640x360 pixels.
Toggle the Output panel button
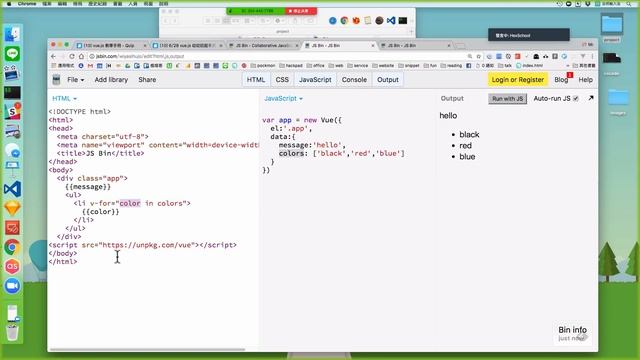click(388, 80)
